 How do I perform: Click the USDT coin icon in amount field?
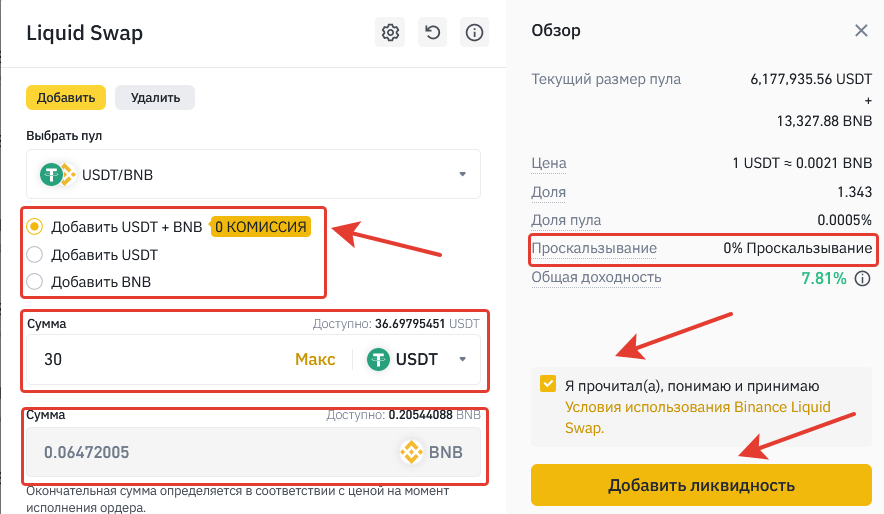pyautogui.click(x=378, y=359)
